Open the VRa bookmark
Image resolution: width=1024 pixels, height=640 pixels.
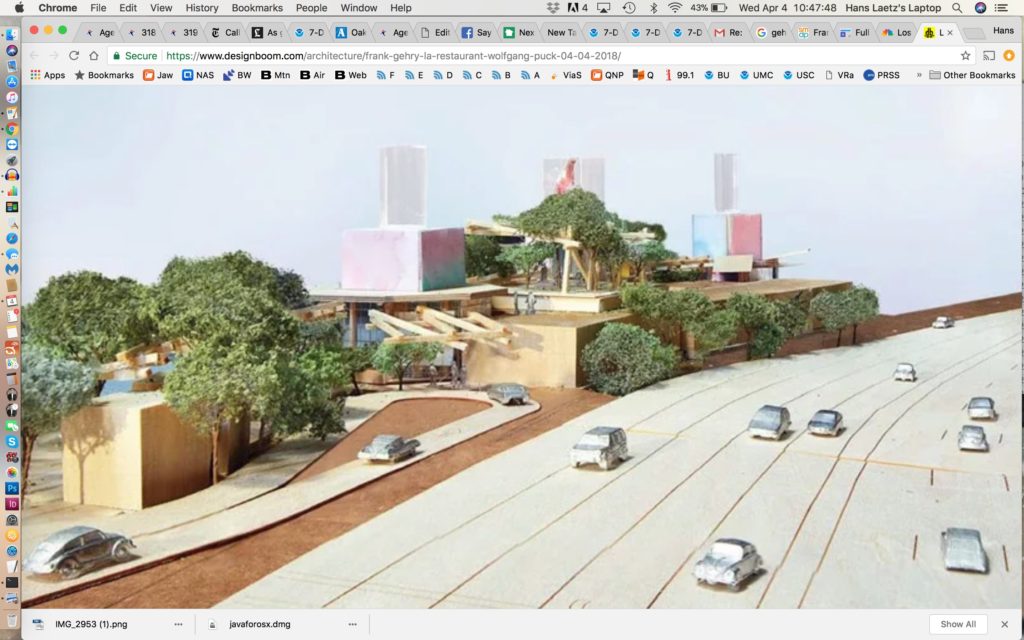click(x=839, y=75)
